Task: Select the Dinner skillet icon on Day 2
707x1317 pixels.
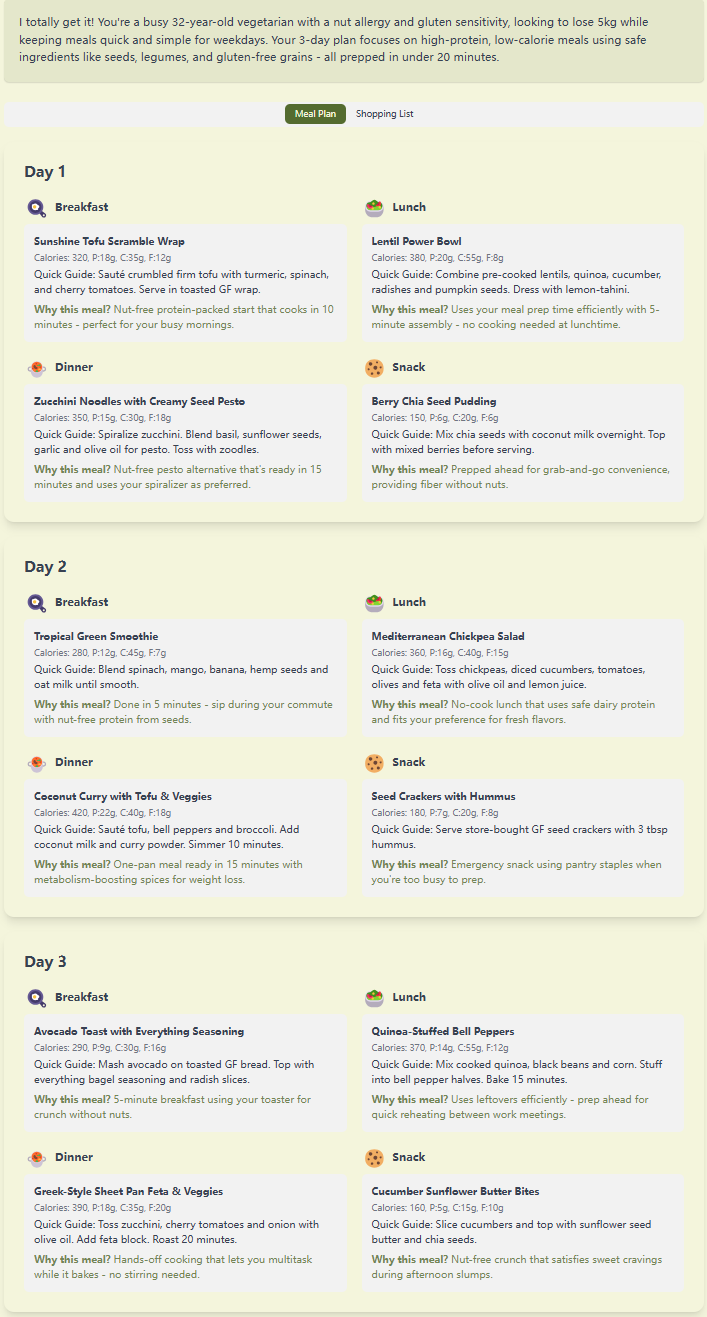Action: pyautogui.click(x=37, y=762)
